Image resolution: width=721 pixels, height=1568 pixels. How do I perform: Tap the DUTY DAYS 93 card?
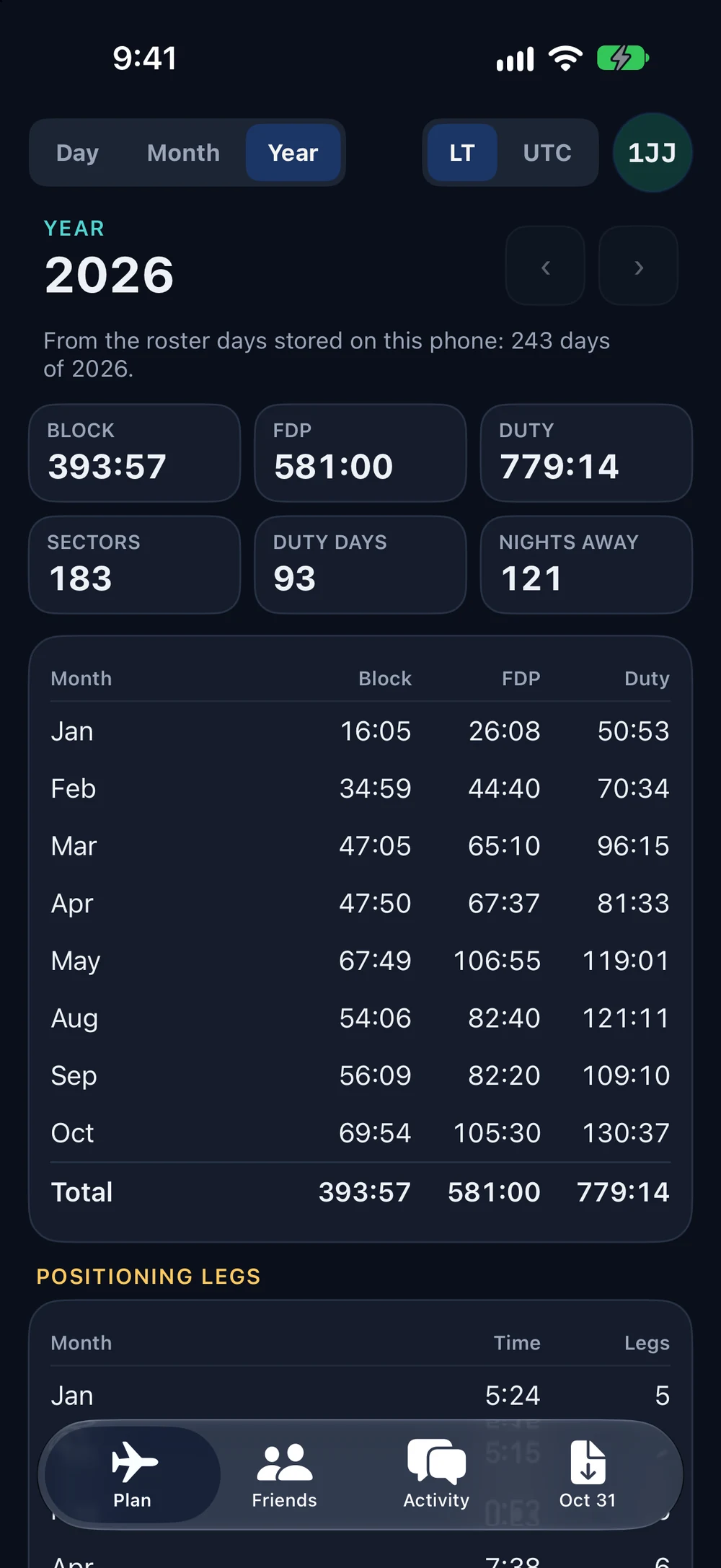[x=360, y=565]
